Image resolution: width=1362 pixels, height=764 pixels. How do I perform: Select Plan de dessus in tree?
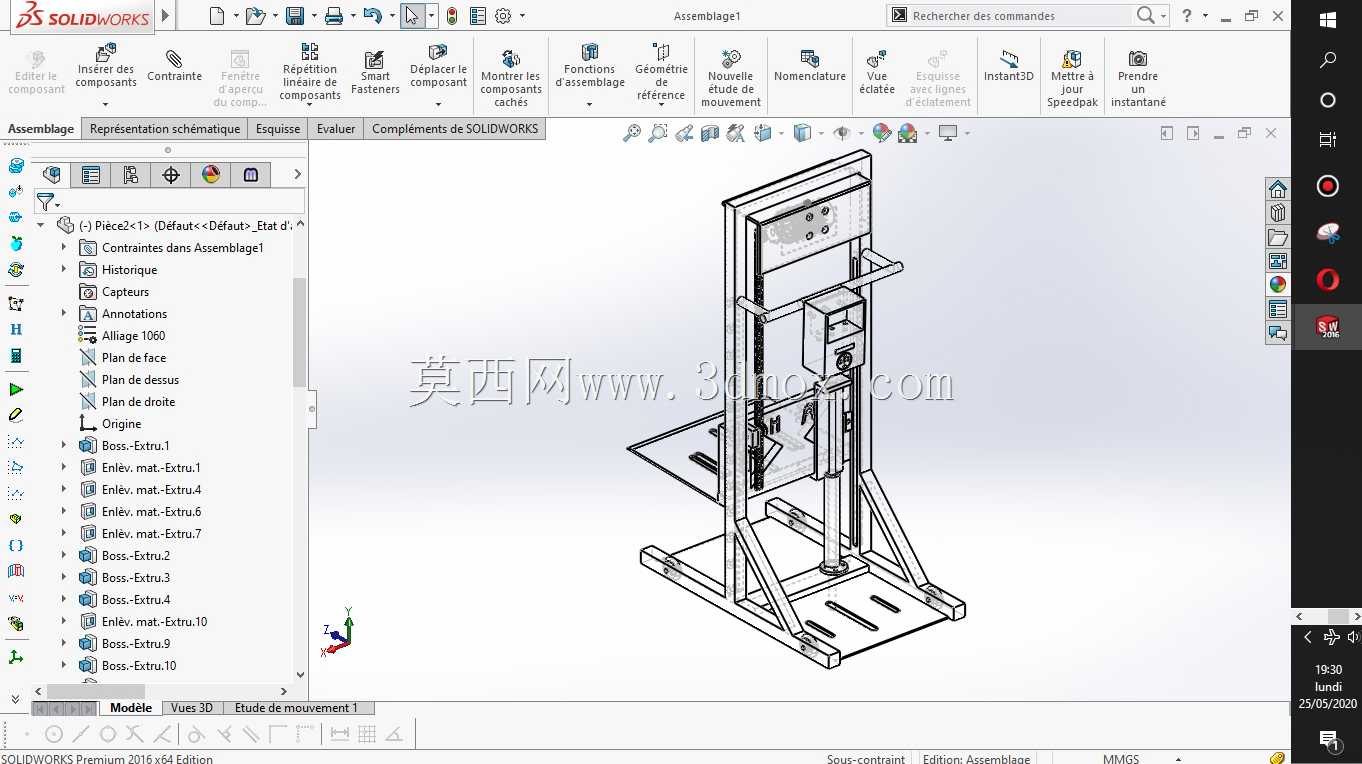click(x=140, y=379)
